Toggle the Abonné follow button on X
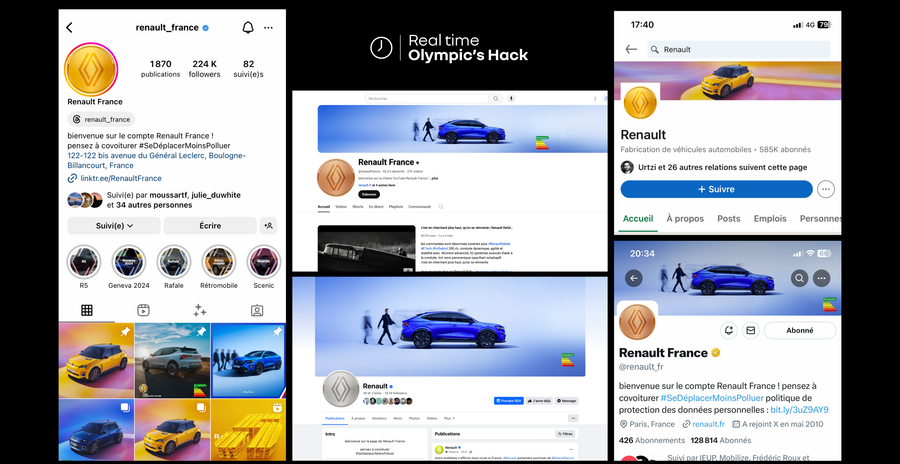900x464 pixels. 800,330
